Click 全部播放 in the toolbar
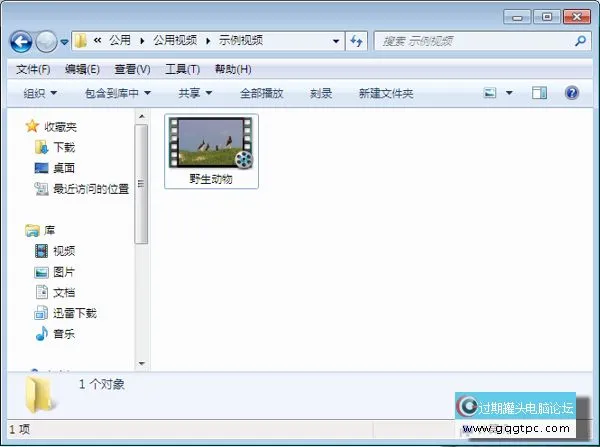The width and height of the screenshot is (600, 447). point(262,93)
